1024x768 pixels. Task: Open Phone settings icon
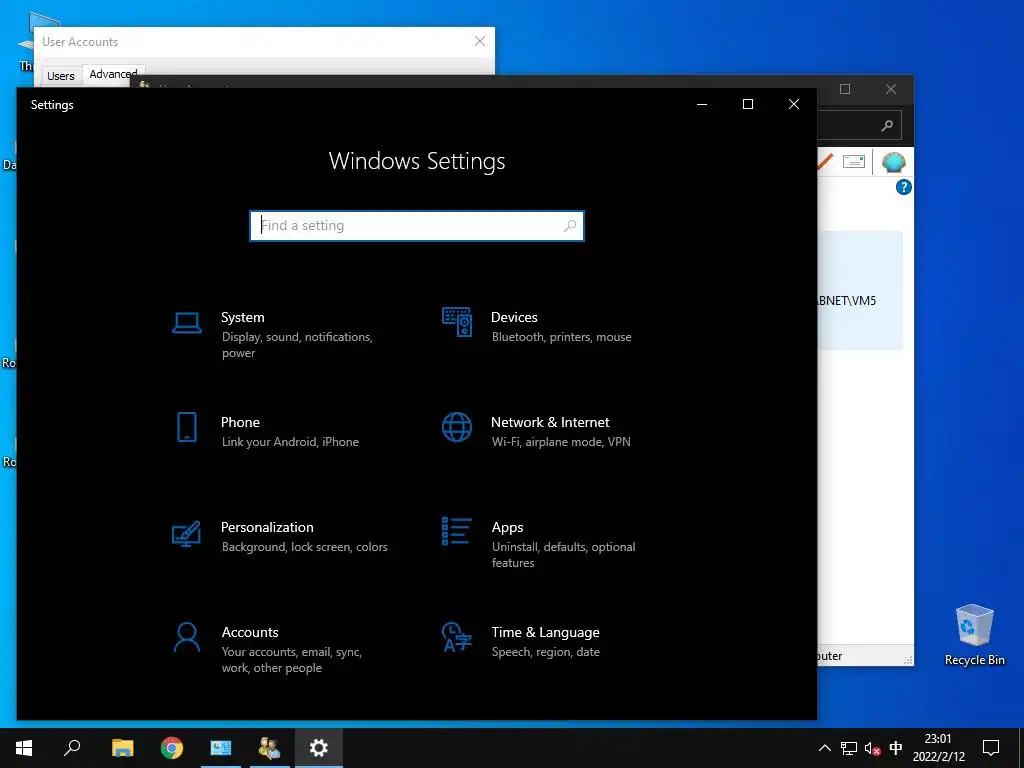tap(187, 427)
